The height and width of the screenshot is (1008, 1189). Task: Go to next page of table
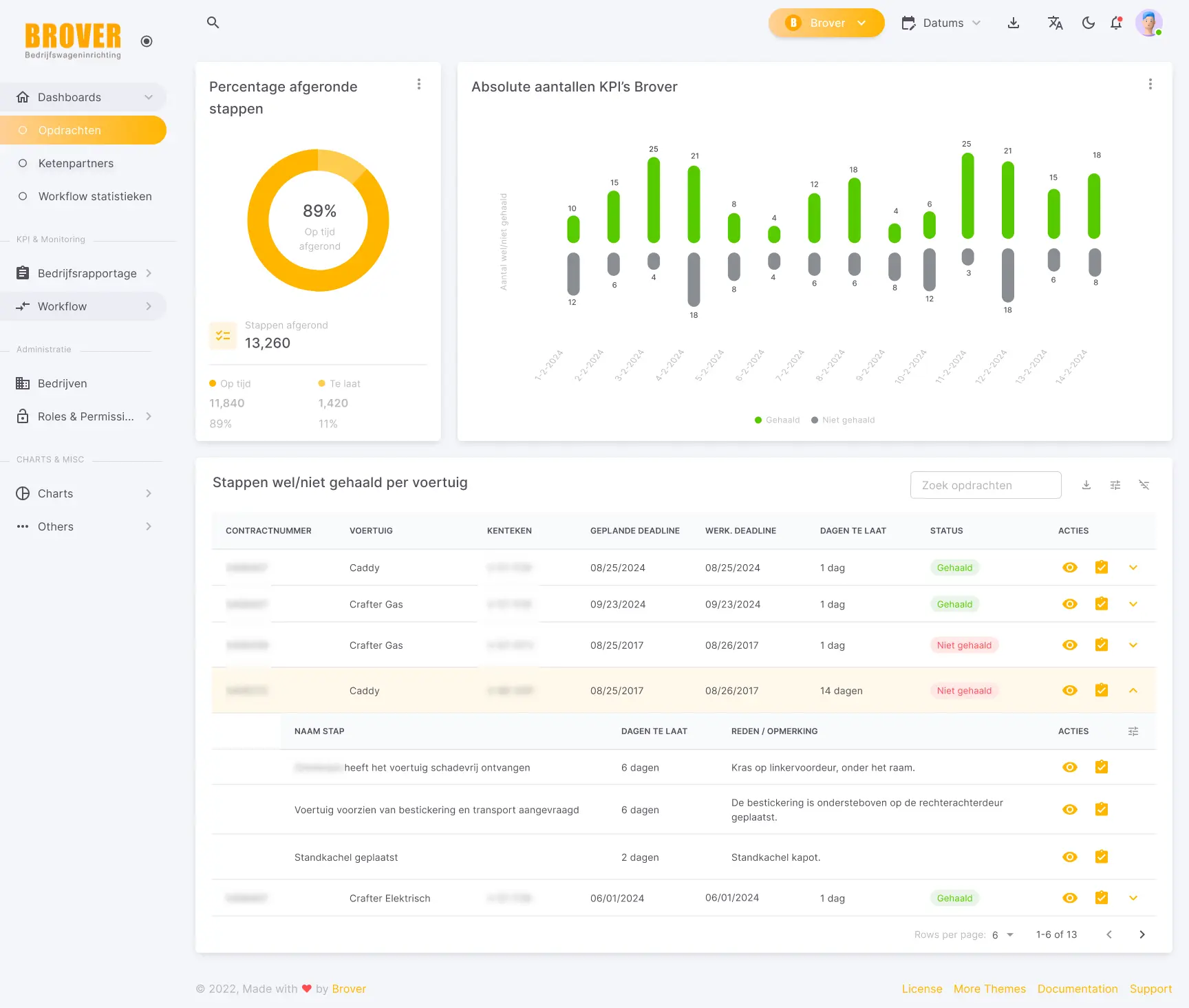tap(1142, 934)
